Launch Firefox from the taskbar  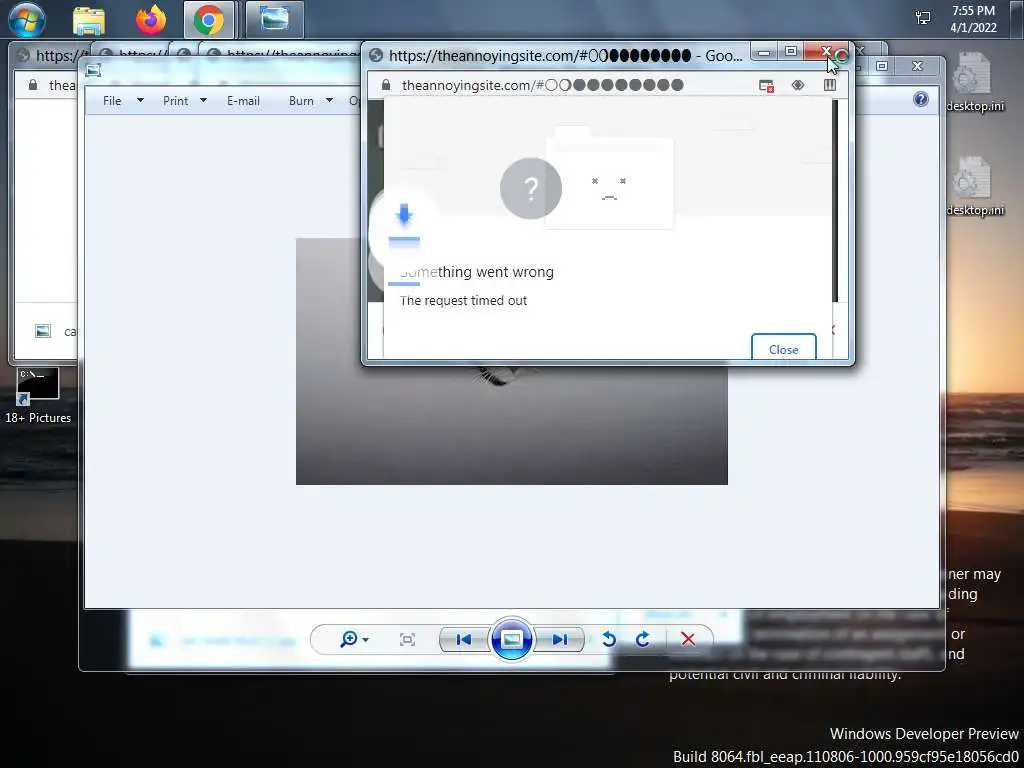tap(150, 20)
